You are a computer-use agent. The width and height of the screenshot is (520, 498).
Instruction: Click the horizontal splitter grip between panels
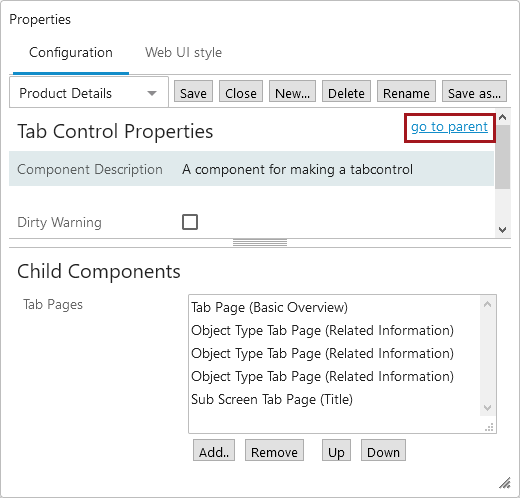(260, 243)
